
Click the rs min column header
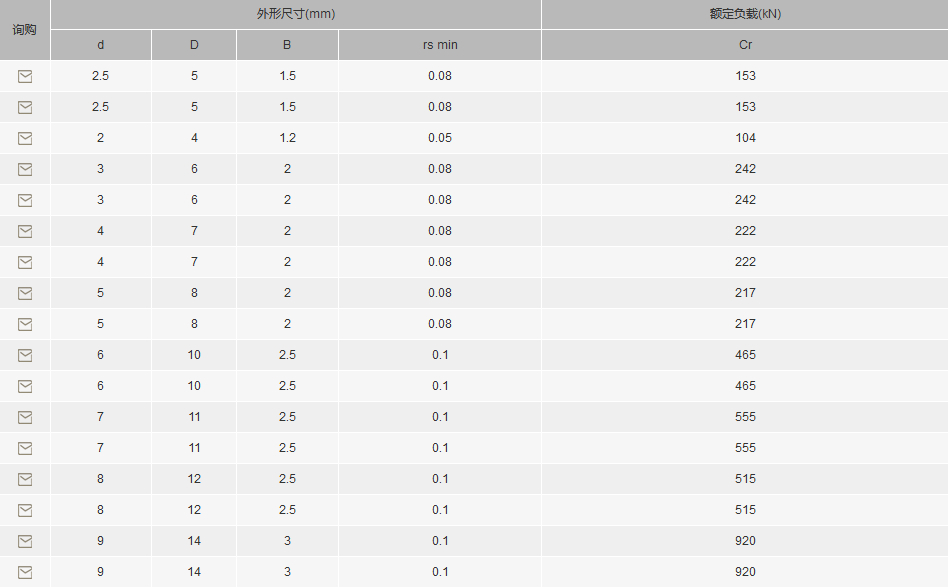tap(440, 45)
